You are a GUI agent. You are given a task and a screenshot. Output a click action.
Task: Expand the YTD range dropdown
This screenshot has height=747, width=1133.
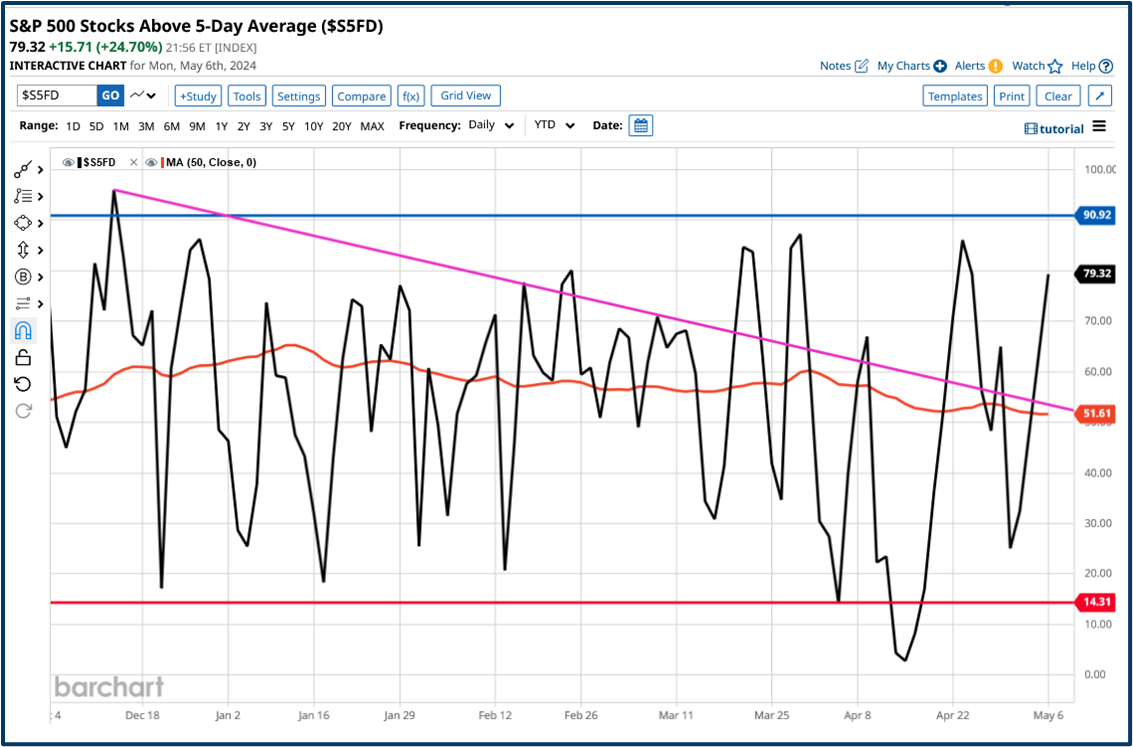point(551,125)
